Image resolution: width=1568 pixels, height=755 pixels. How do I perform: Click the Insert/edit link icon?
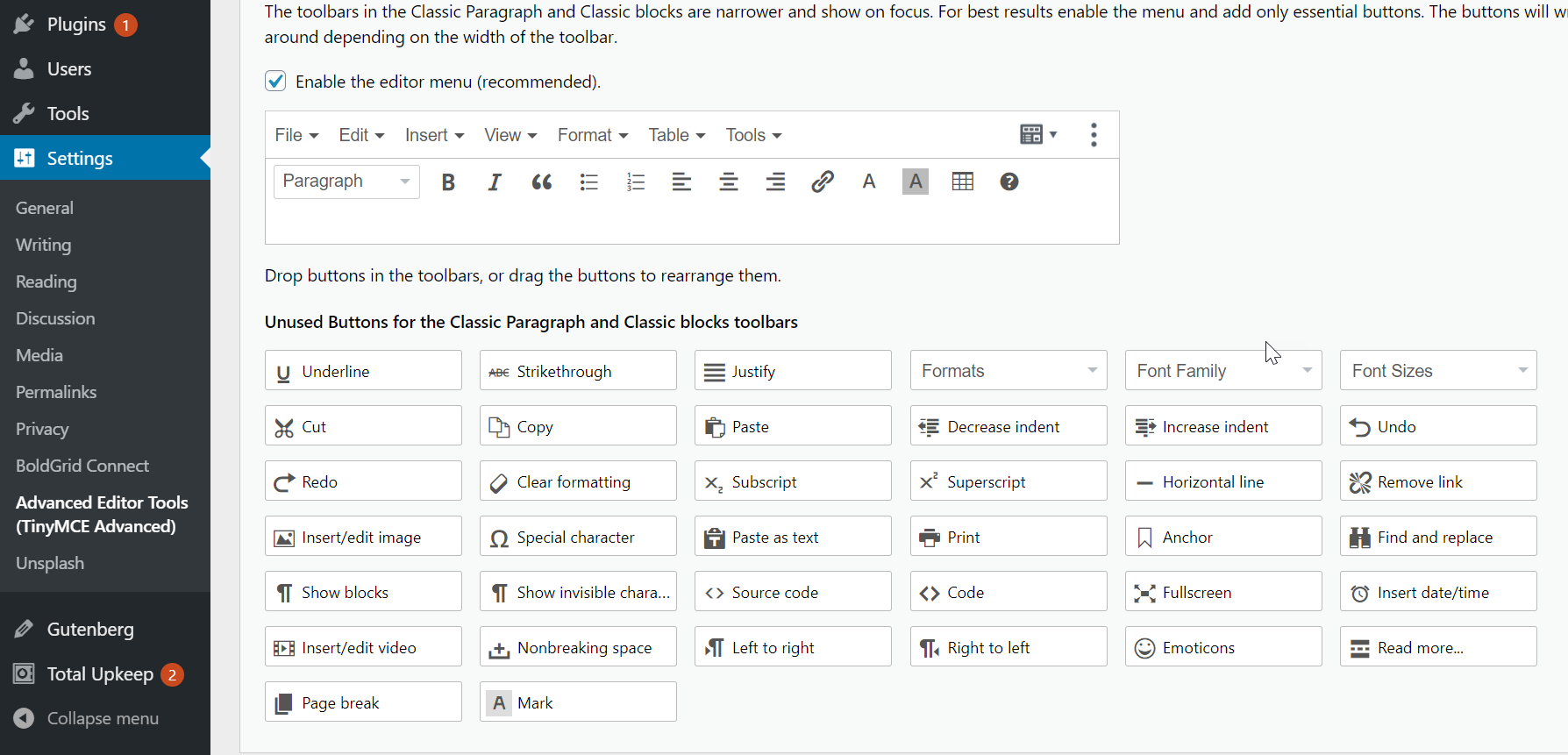click(x=822, y=182)
